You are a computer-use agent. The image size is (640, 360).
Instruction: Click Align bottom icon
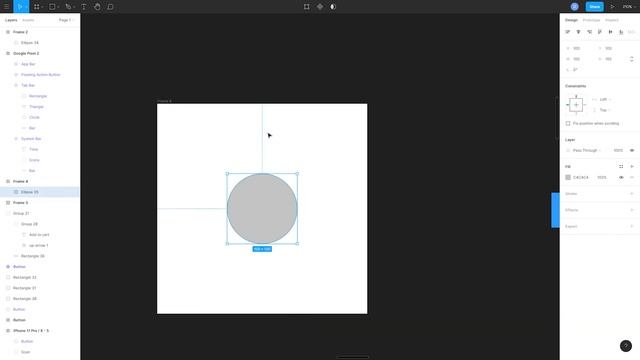tap(621, 32)
